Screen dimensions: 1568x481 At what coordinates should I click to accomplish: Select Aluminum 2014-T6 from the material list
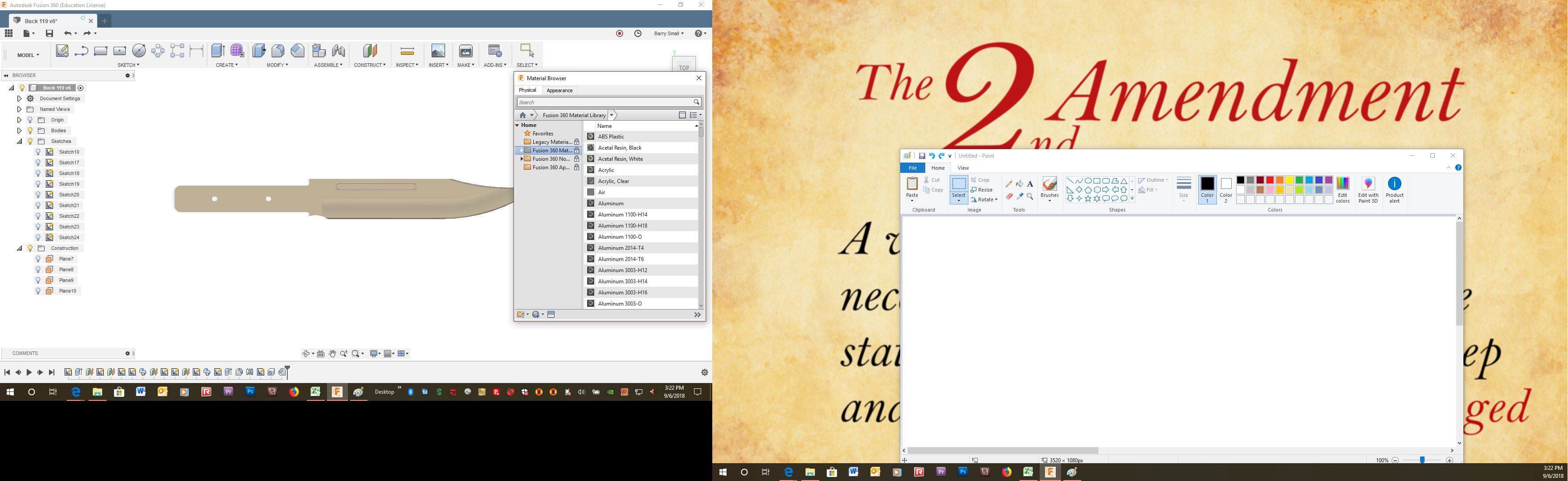620,259
